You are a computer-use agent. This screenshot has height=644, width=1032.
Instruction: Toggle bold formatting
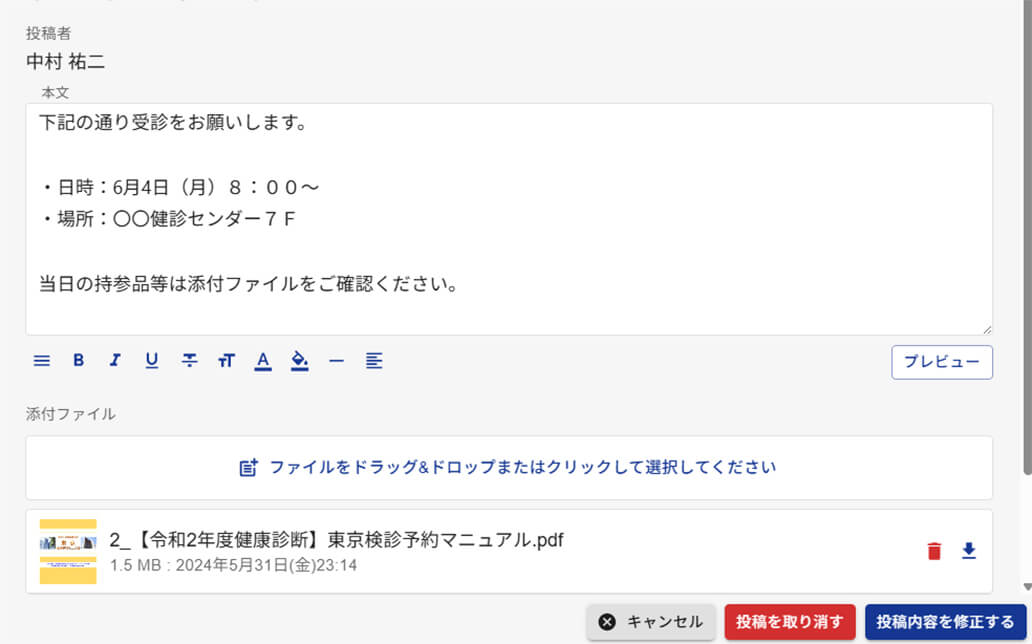[78, 361]
